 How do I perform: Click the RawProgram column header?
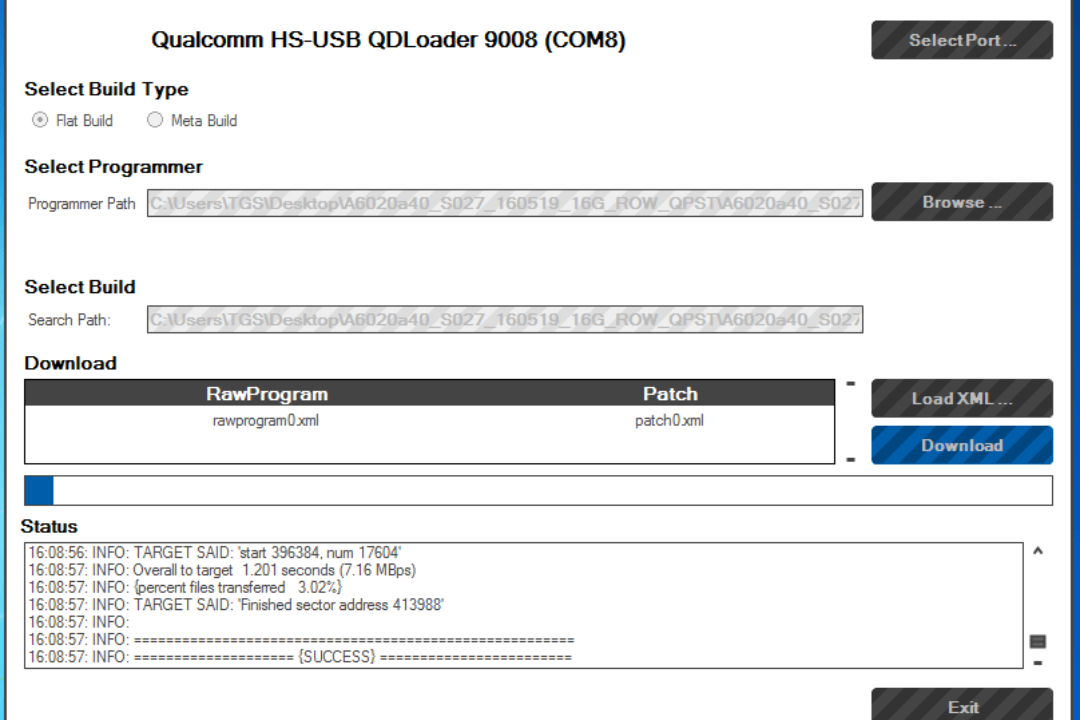coord(267,393)
